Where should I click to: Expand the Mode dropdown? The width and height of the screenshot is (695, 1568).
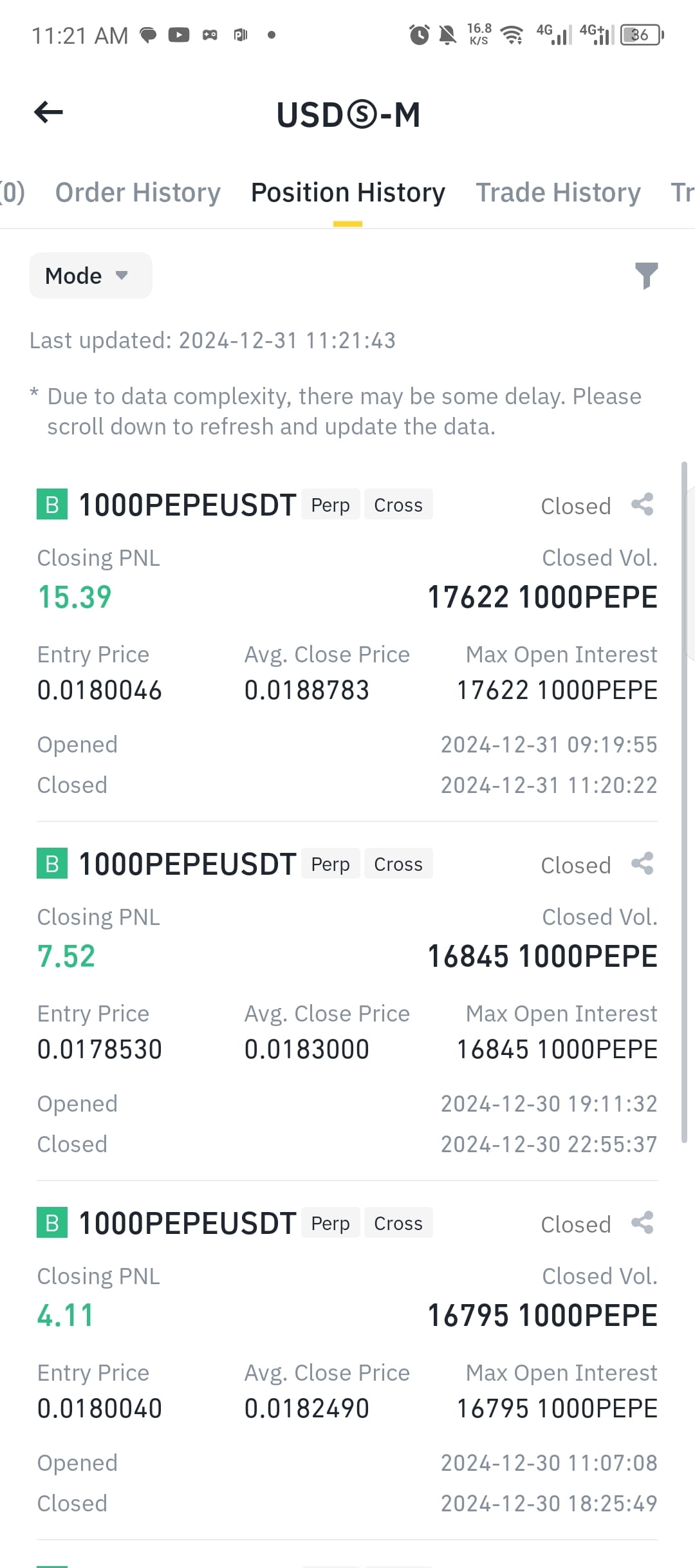point(91,275)
